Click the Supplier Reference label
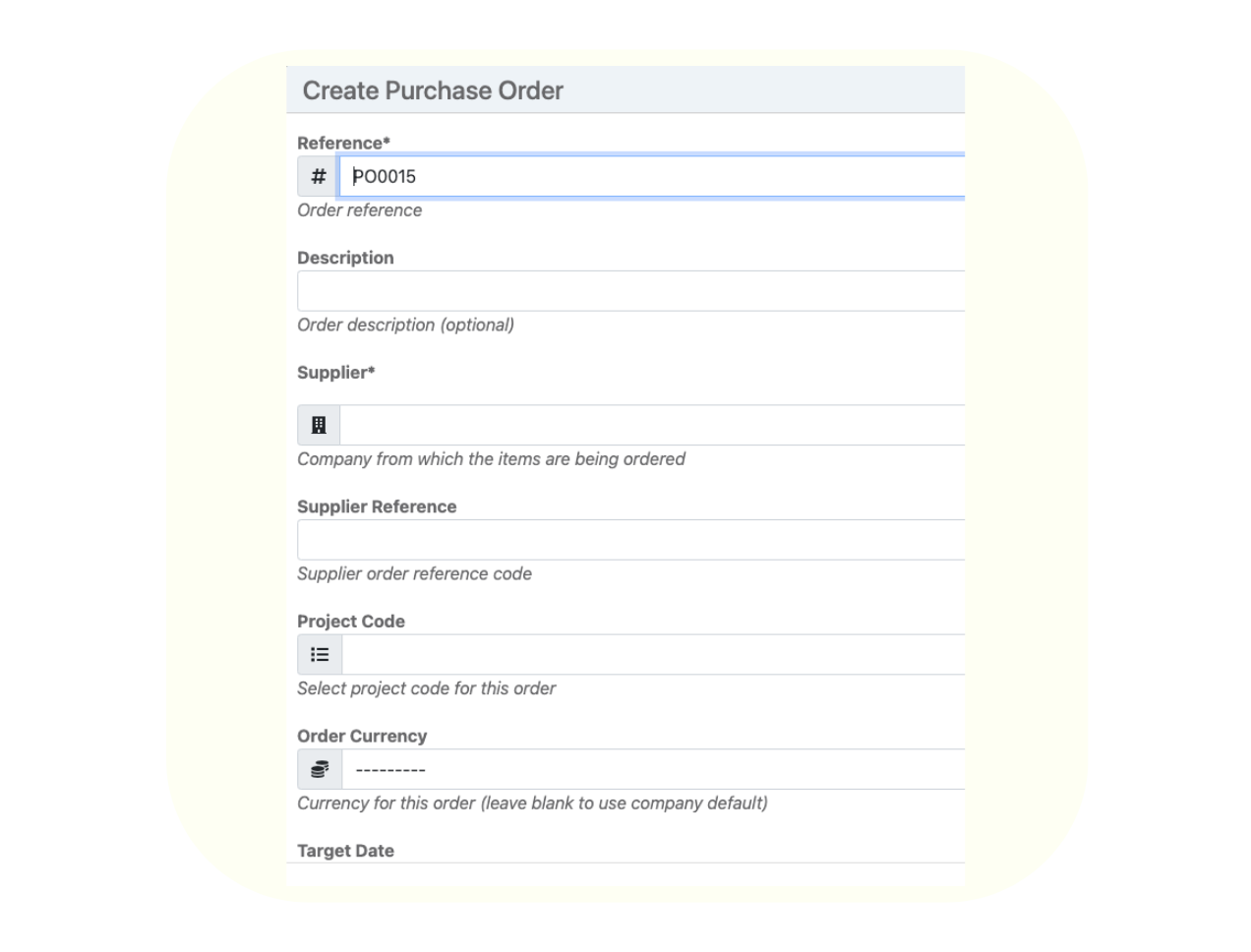This screenshot has width=1251, height=952. click(x=377, y=506)
